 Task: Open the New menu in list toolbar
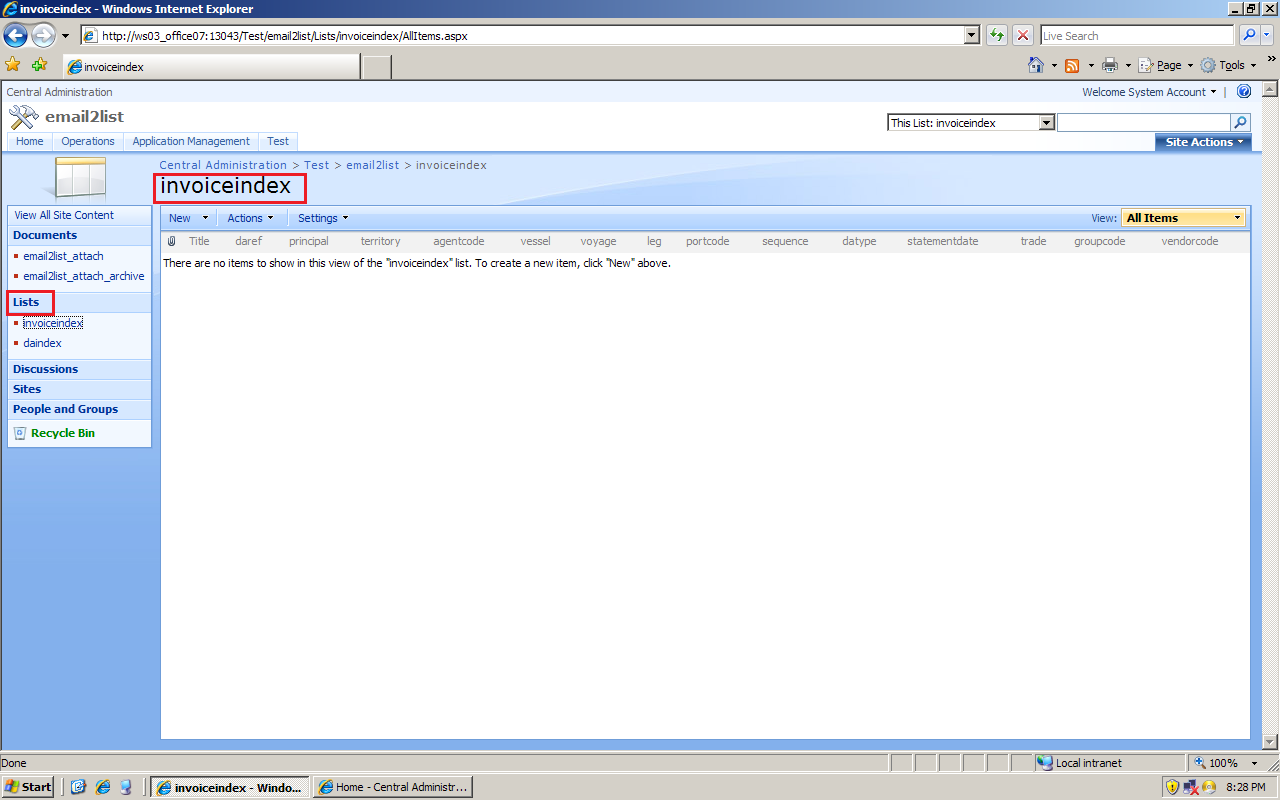(x=188, y=218)
